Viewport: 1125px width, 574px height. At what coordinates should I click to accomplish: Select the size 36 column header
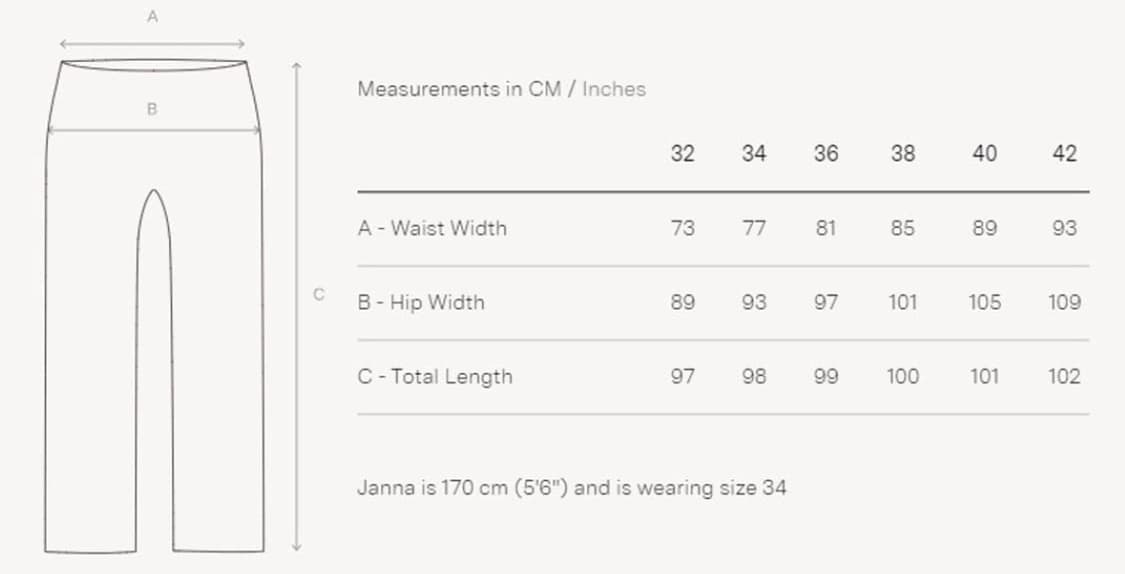[826, 154]
